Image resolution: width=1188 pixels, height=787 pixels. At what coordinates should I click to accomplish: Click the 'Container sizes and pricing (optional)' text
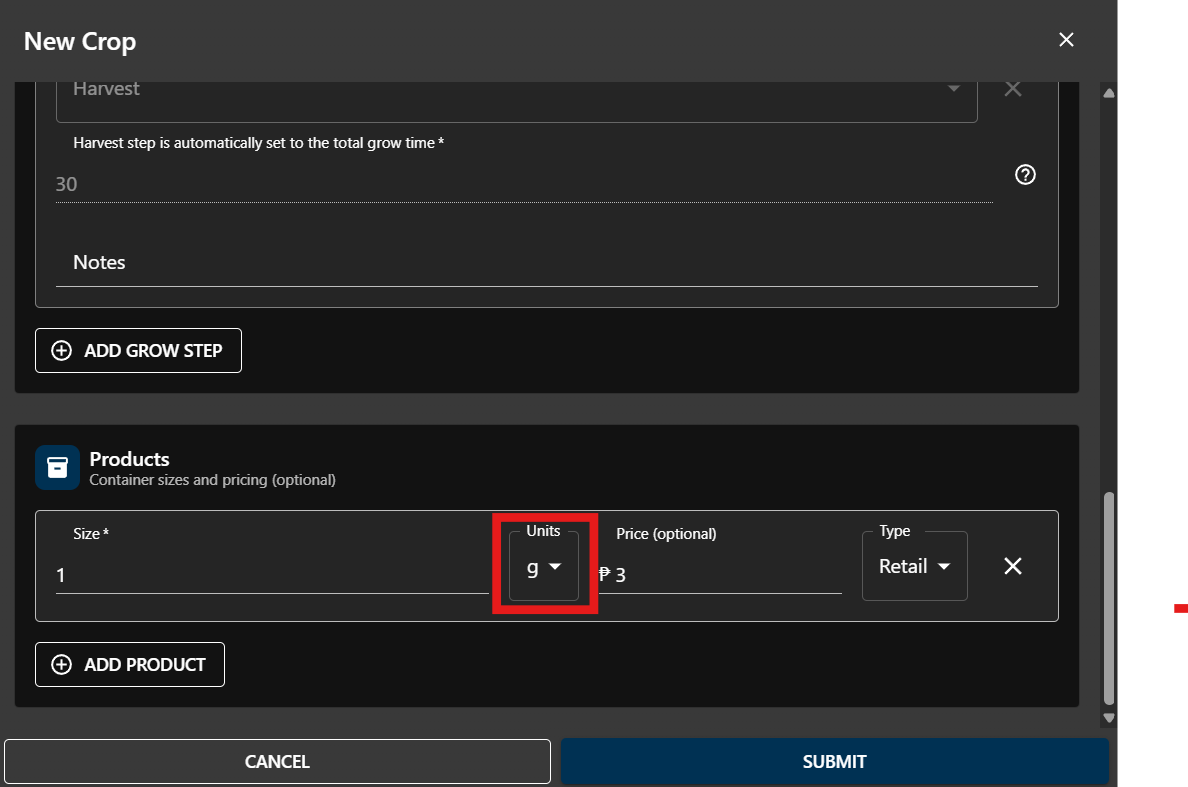(212, 480)
